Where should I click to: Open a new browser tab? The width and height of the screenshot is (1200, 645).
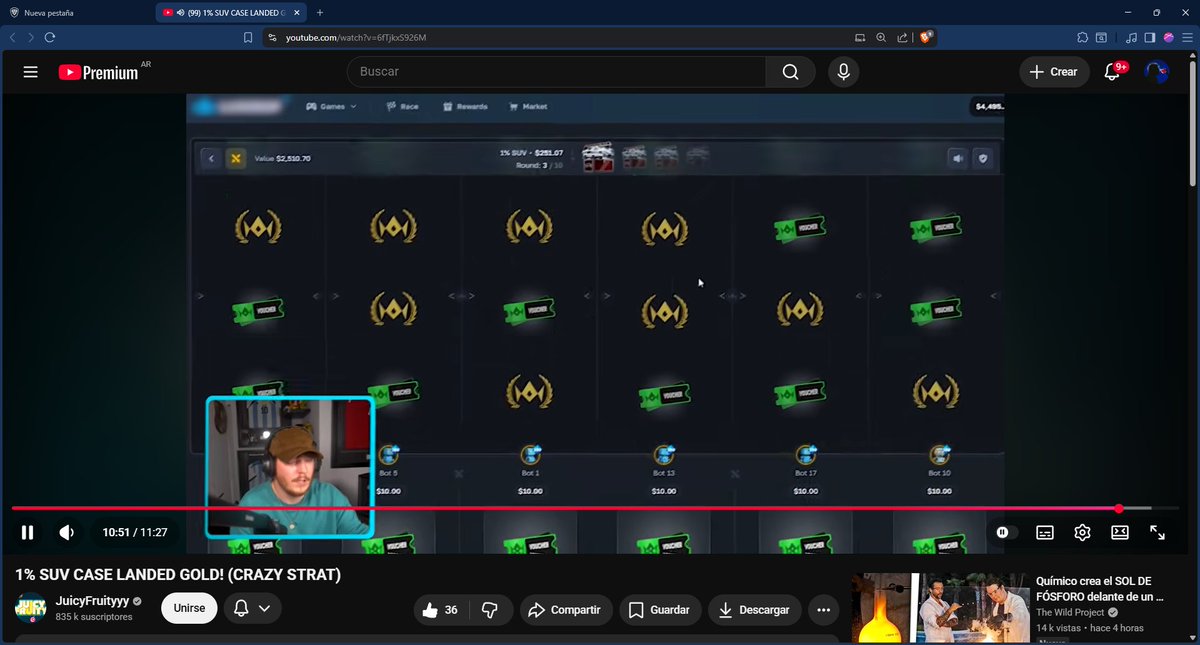tap(320, 13)
